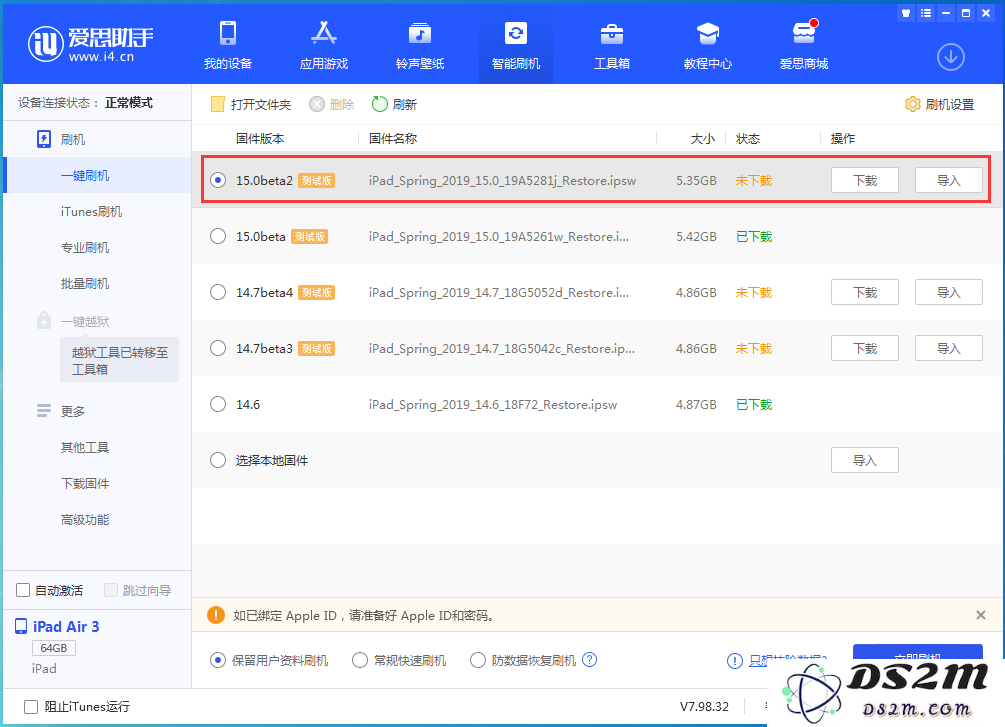
Task: Tick the 自动激活 checkbox
Action: point(23,590)
